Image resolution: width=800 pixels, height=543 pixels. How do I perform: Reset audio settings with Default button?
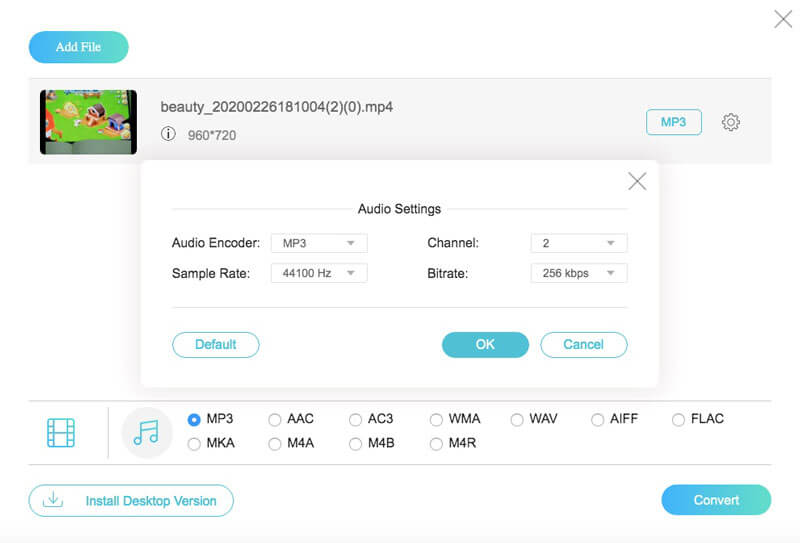[x=216, y=344]
